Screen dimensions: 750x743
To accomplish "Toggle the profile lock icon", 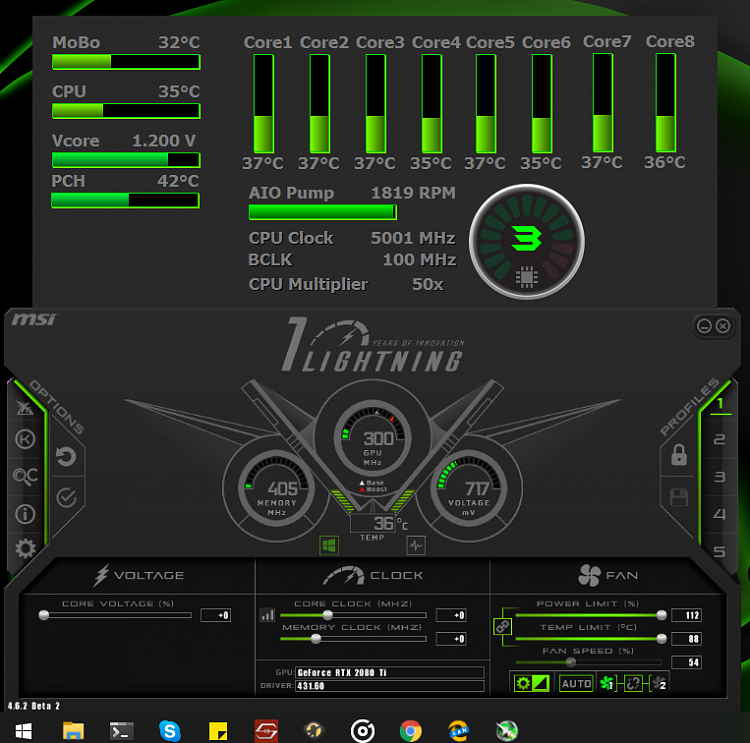I will (679, 455).
